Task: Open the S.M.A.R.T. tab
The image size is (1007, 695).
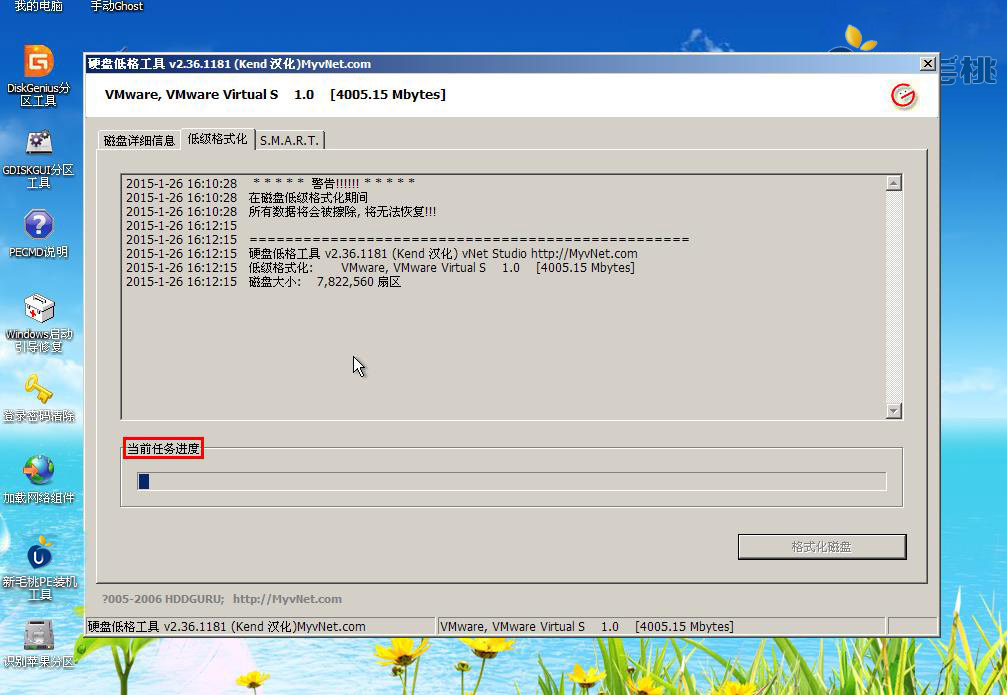Action: pos(290,140)
